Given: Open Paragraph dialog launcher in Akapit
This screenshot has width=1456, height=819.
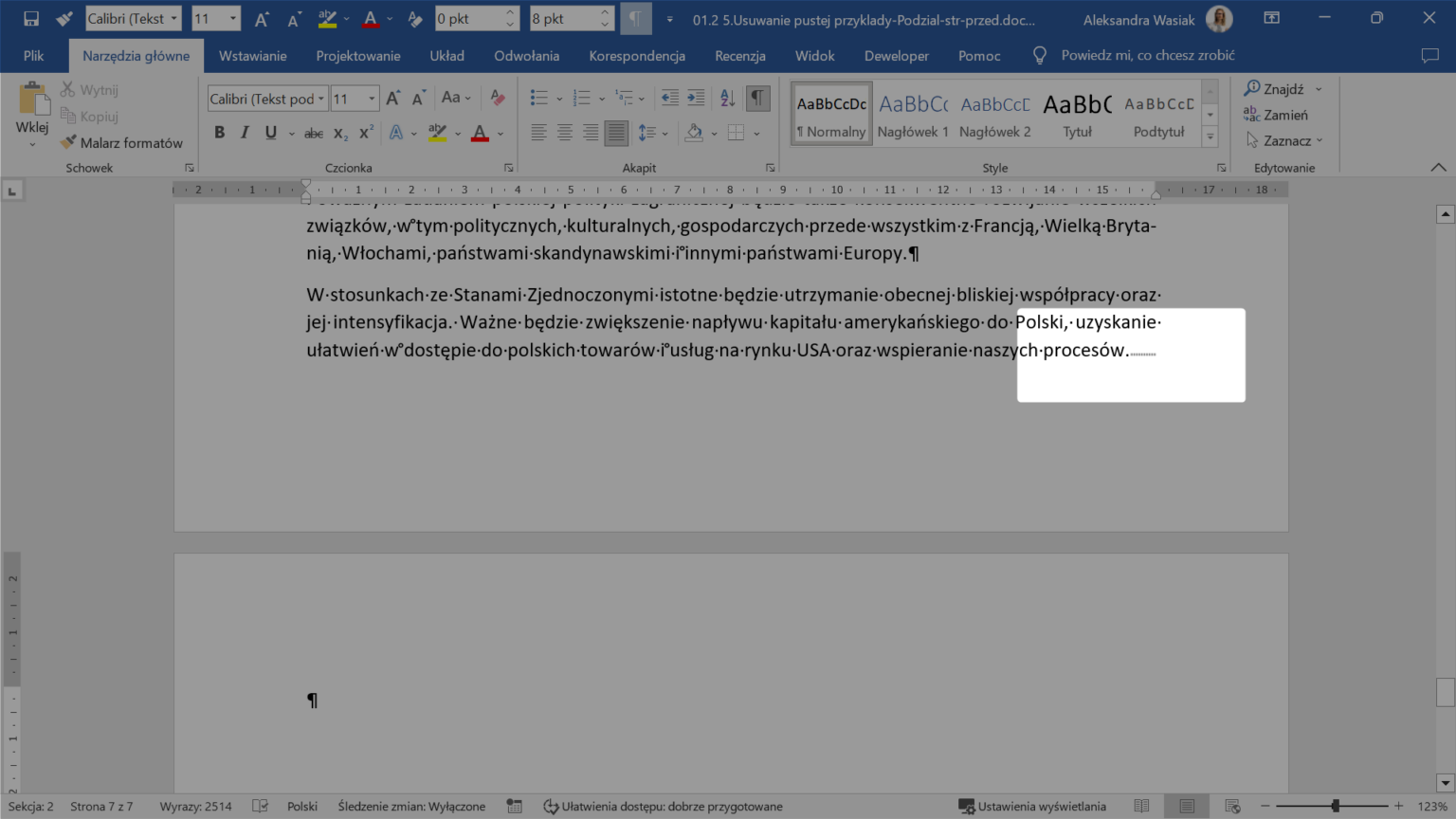Looking at the screenshot, I should [x=770, y=168].
